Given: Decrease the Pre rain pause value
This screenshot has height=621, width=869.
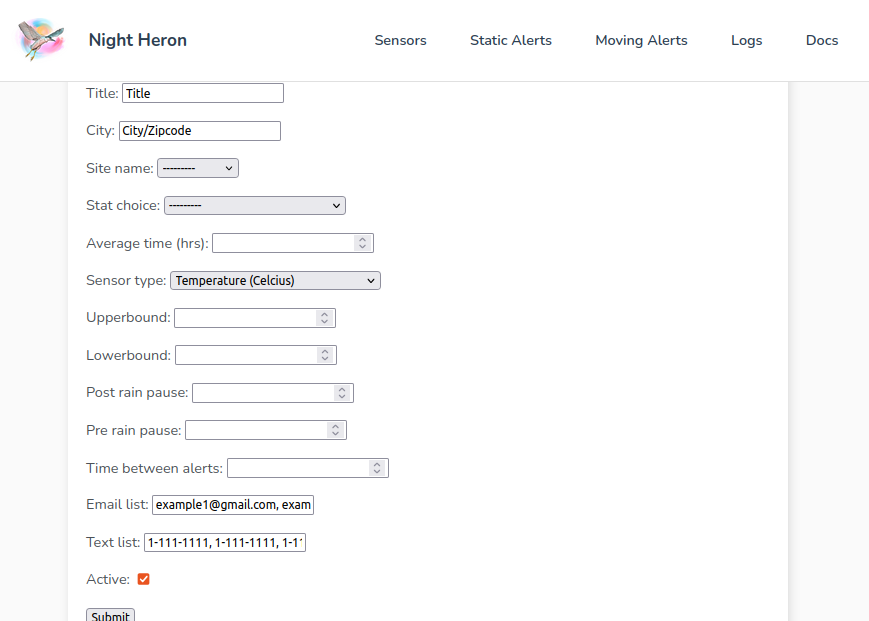Looking at the screenshot, I should point(336,433).
